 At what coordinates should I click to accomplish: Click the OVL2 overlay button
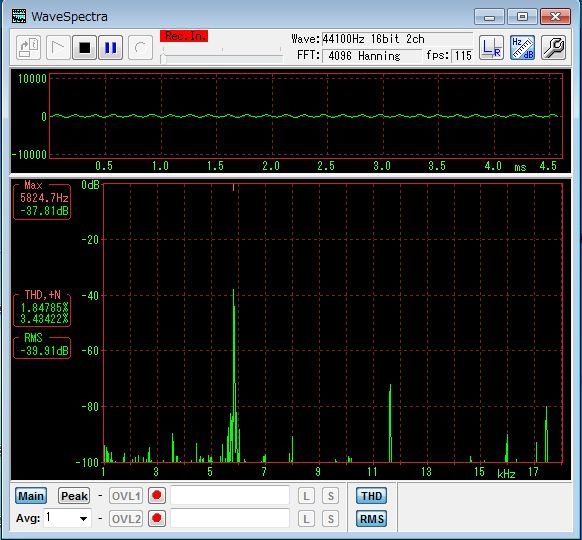[x=126, y=519]
